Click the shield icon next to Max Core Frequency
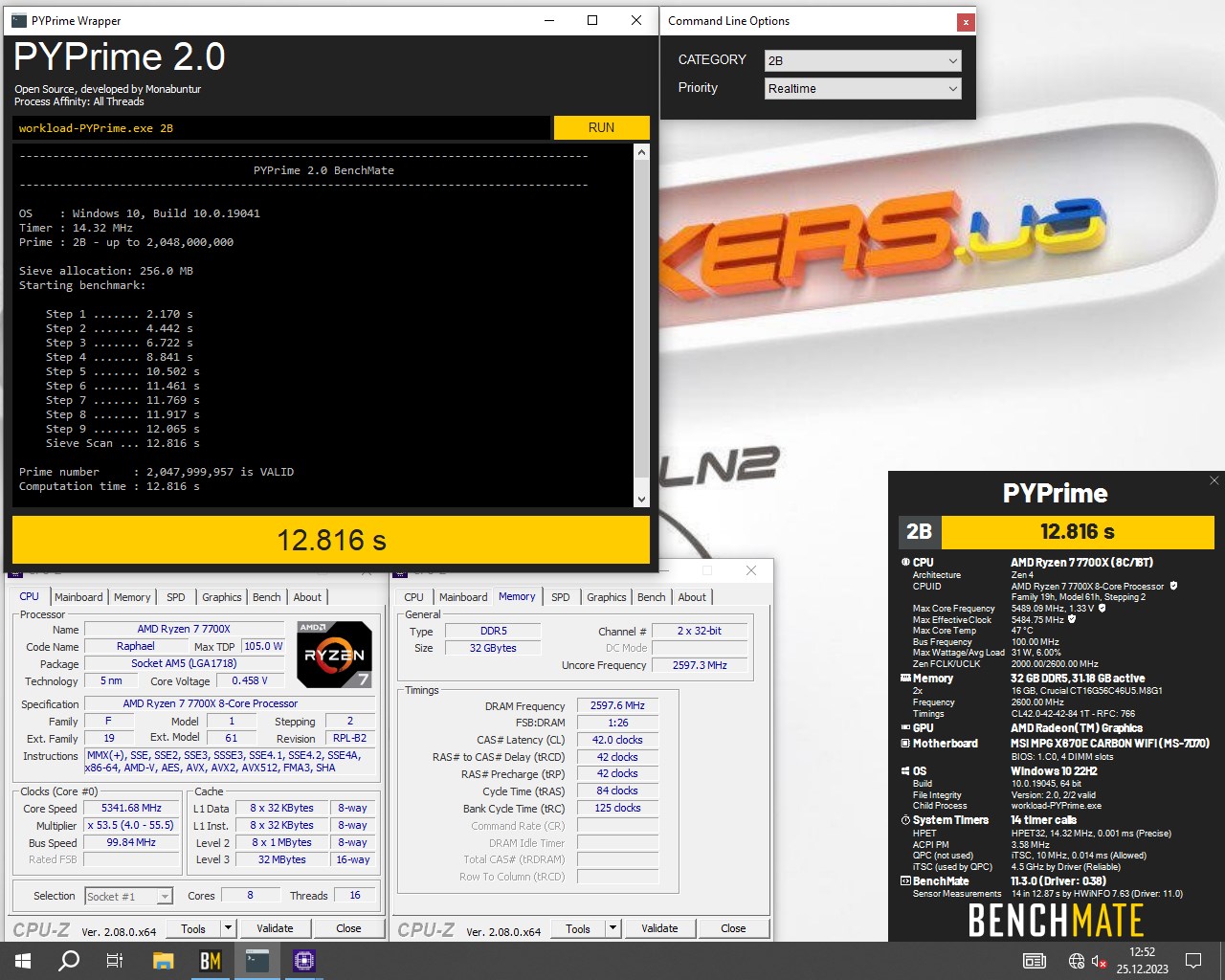 click(1102, 608)
